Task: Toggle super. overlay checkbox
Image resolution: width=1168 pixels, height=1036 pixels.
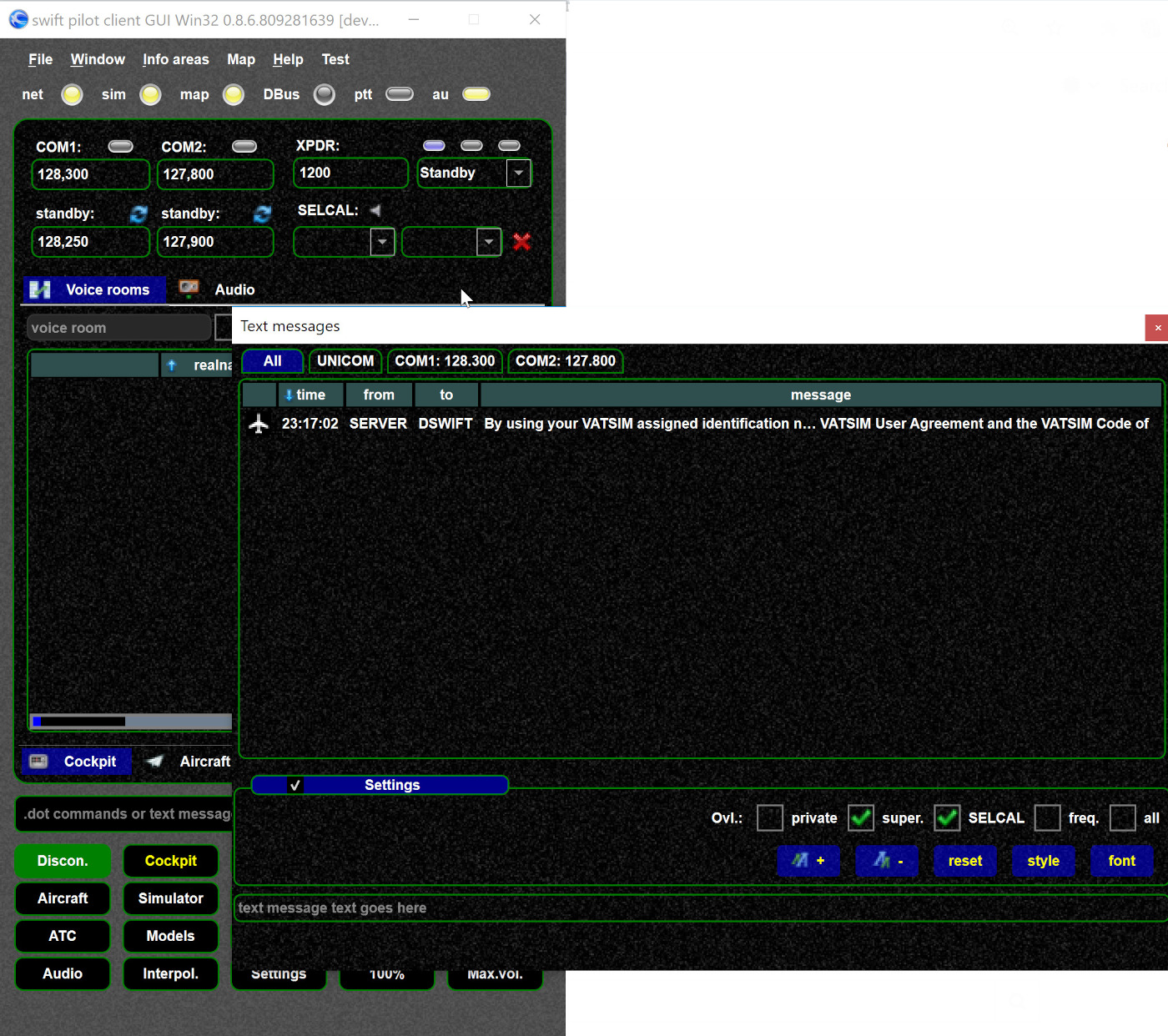Action: click(861, 818)
